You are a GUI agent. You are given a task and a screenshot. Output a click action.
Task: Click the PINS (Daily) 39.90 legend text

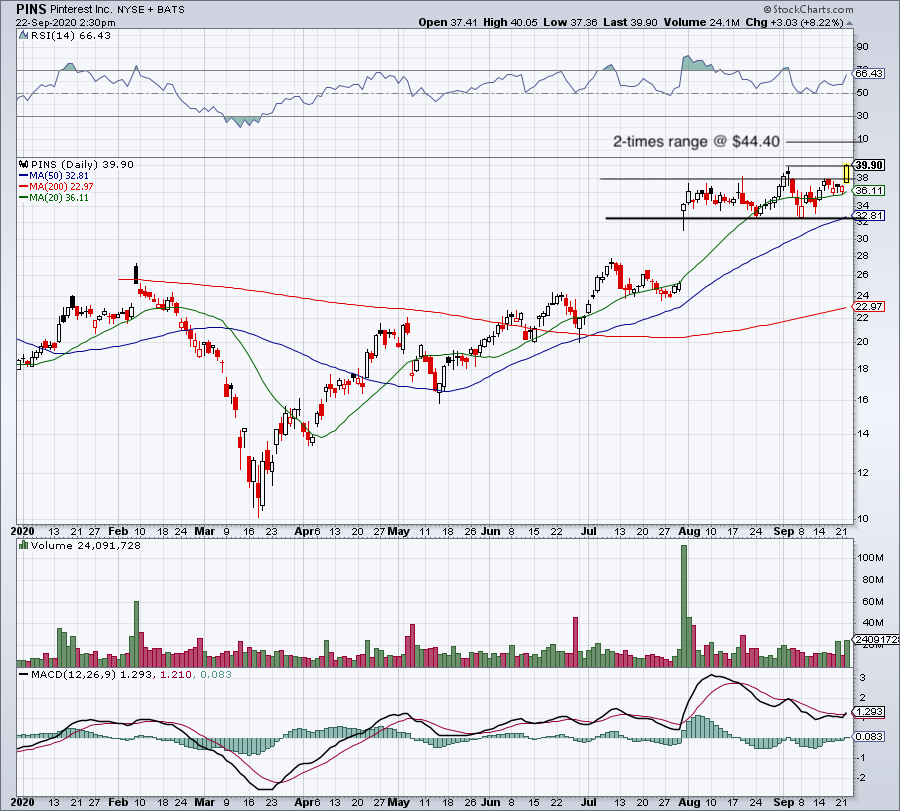82,164
